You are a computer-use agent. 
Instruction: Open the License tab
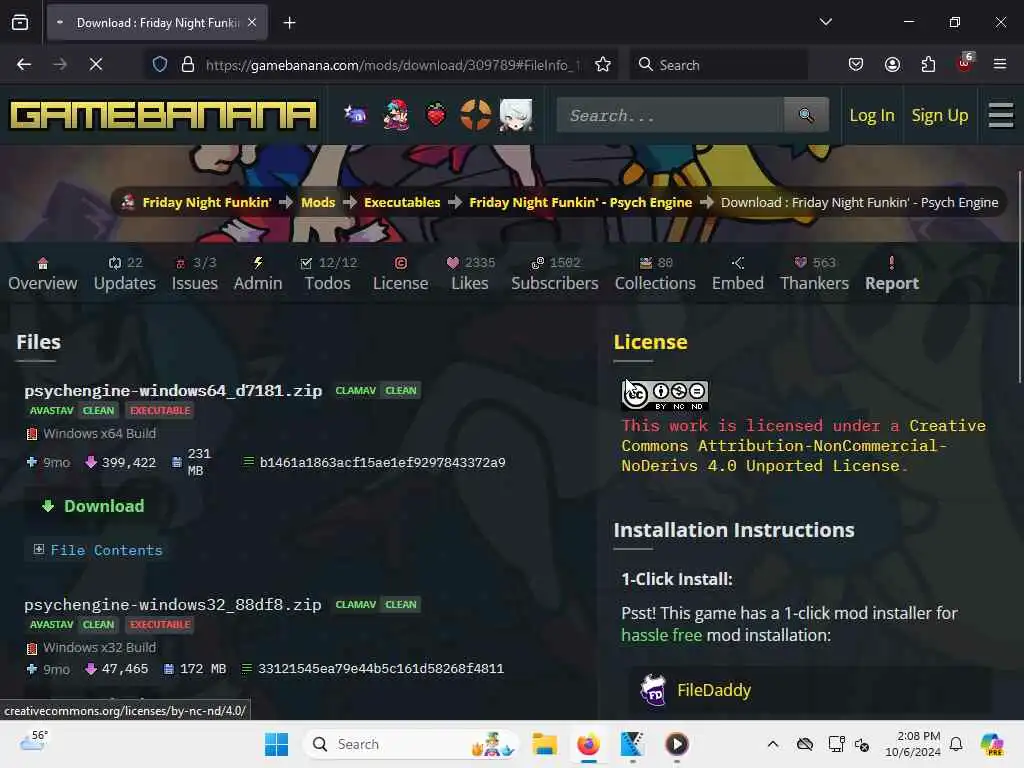(400, 274)
